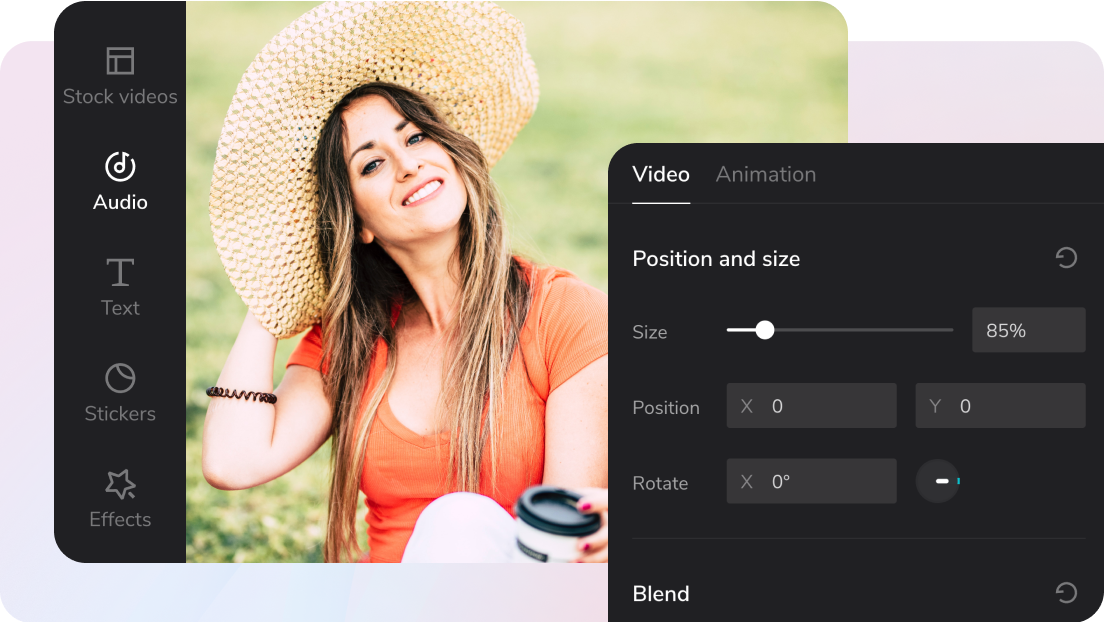Select the Audio music note icon

(120, 166)
